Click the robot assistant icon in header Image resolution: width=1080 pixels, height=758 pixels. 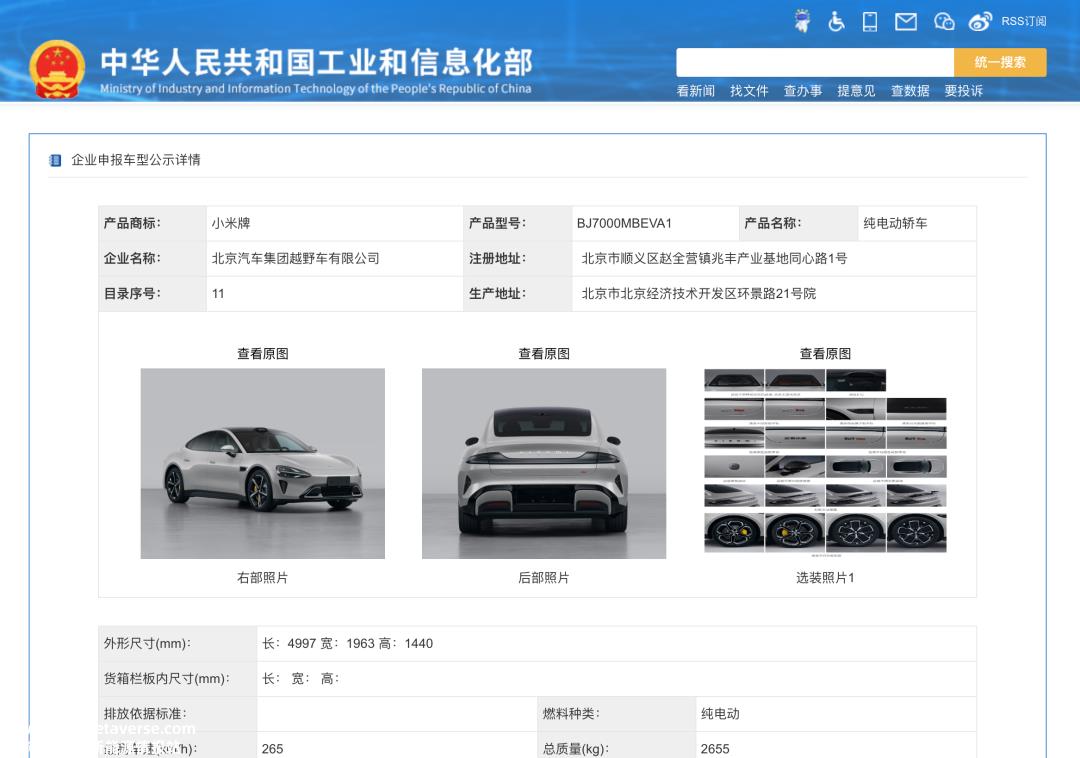[x=802, y=21]
